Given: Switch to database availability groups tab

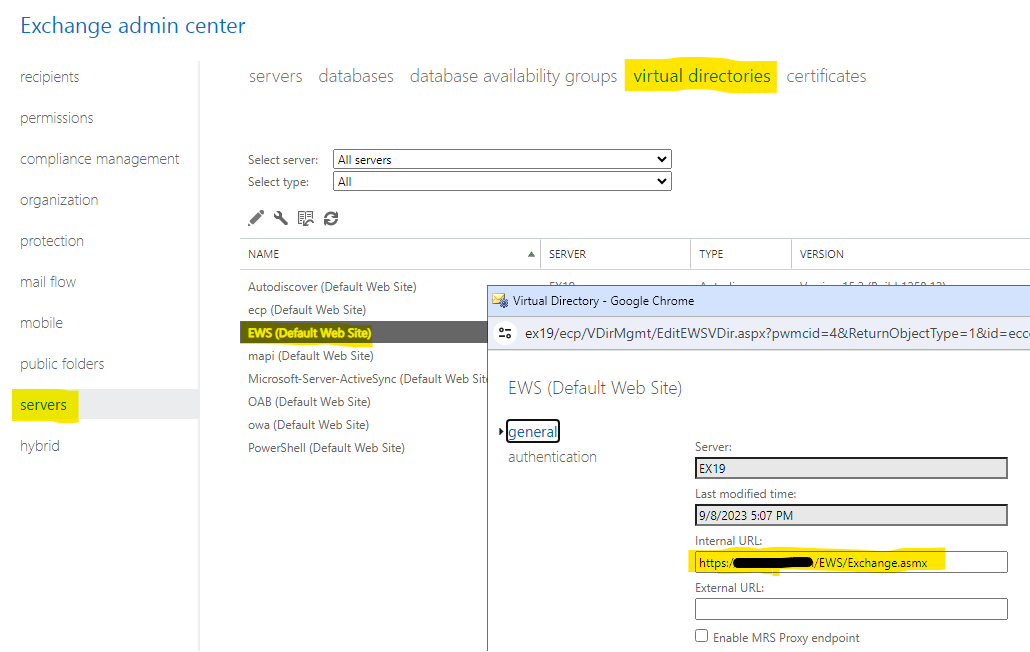Looking at the screenshot, I should 513,76.
